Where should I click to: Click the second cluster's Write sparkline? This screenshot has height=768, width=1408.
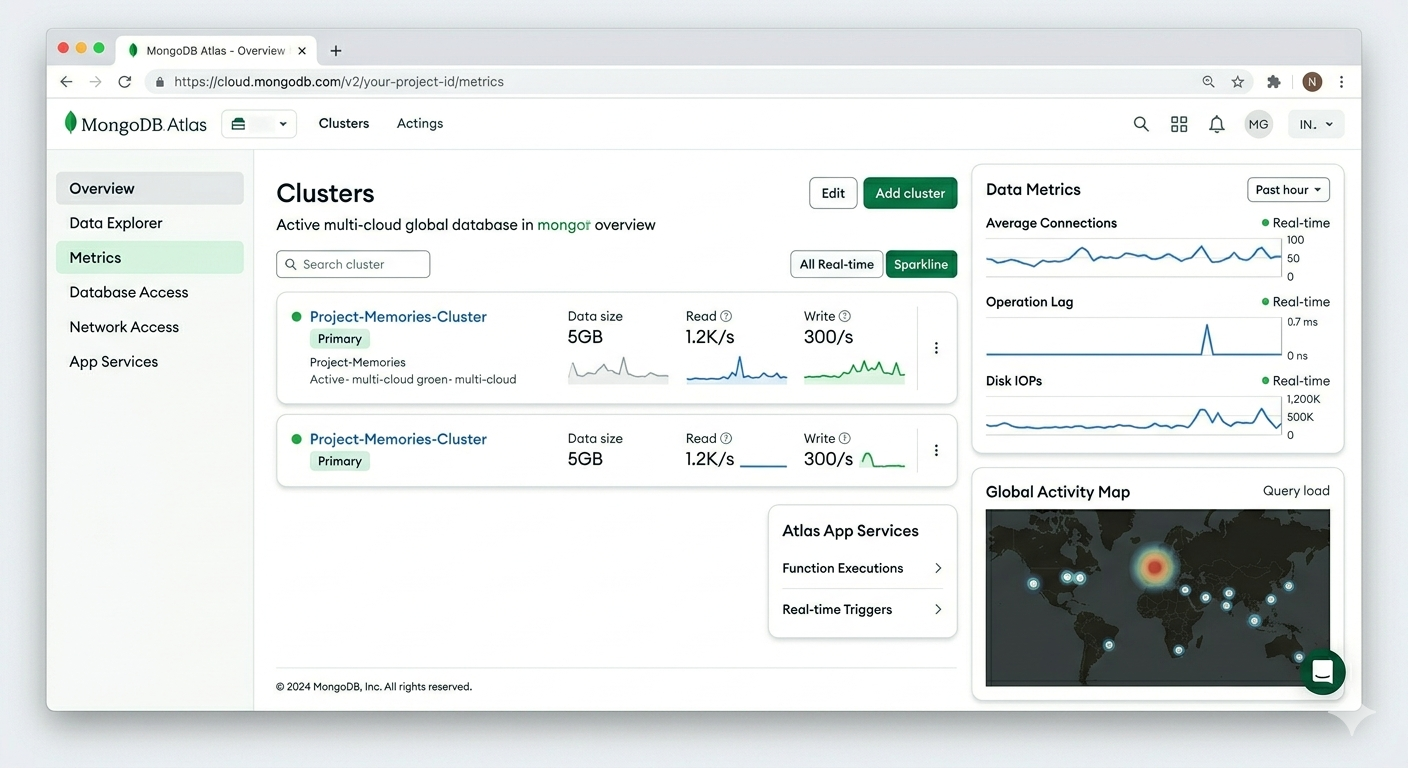click(x=882, y=459)
